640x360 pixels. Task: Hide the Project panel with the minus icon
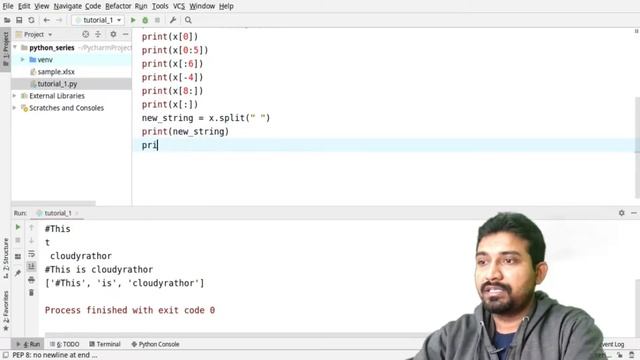point(125,34)
